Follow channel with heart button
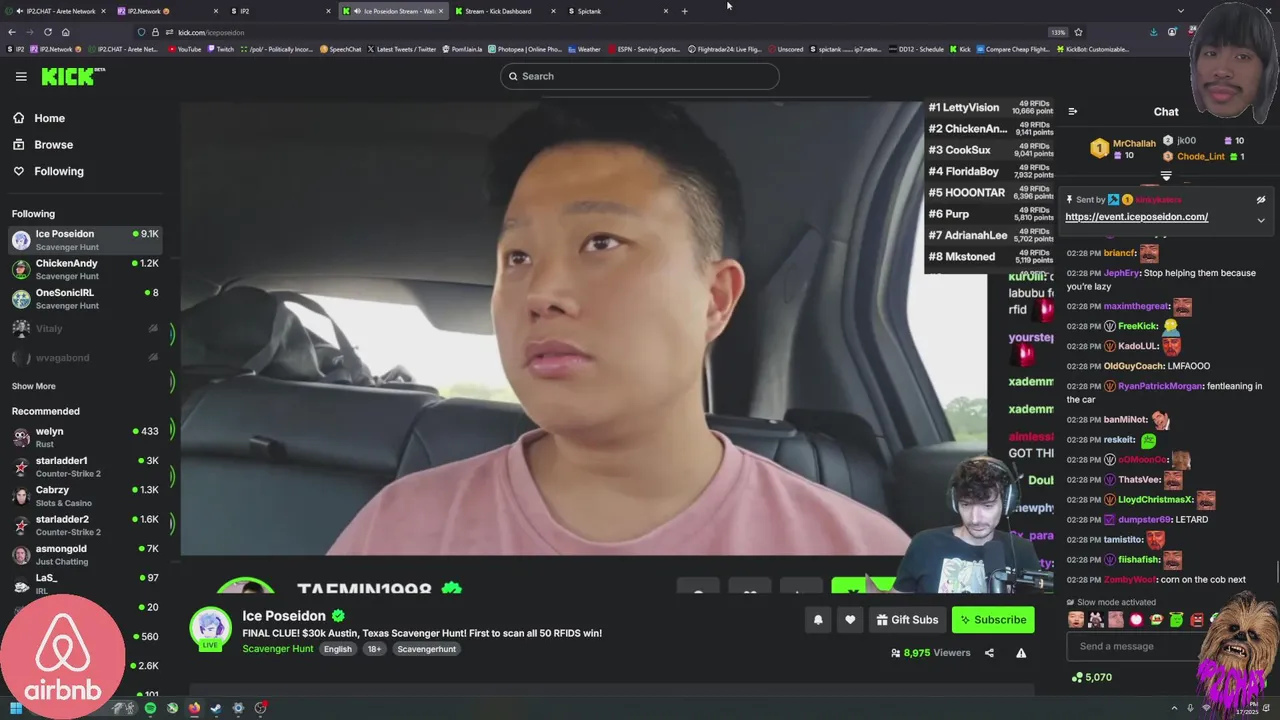The width and height of the screenshot is (1280, 720). tap(850, 620)
